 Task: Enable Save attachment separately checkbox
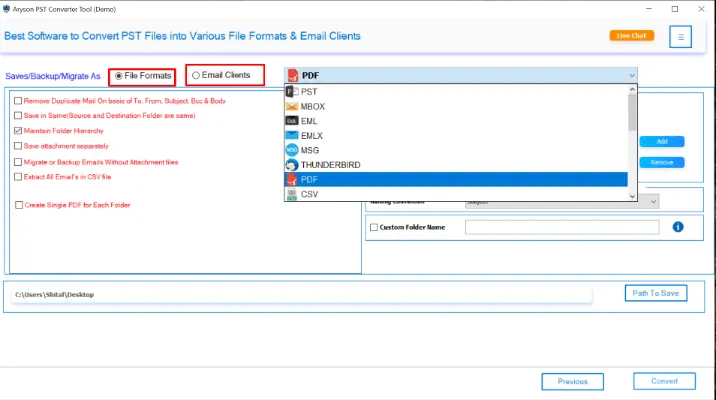coord(18,146)
